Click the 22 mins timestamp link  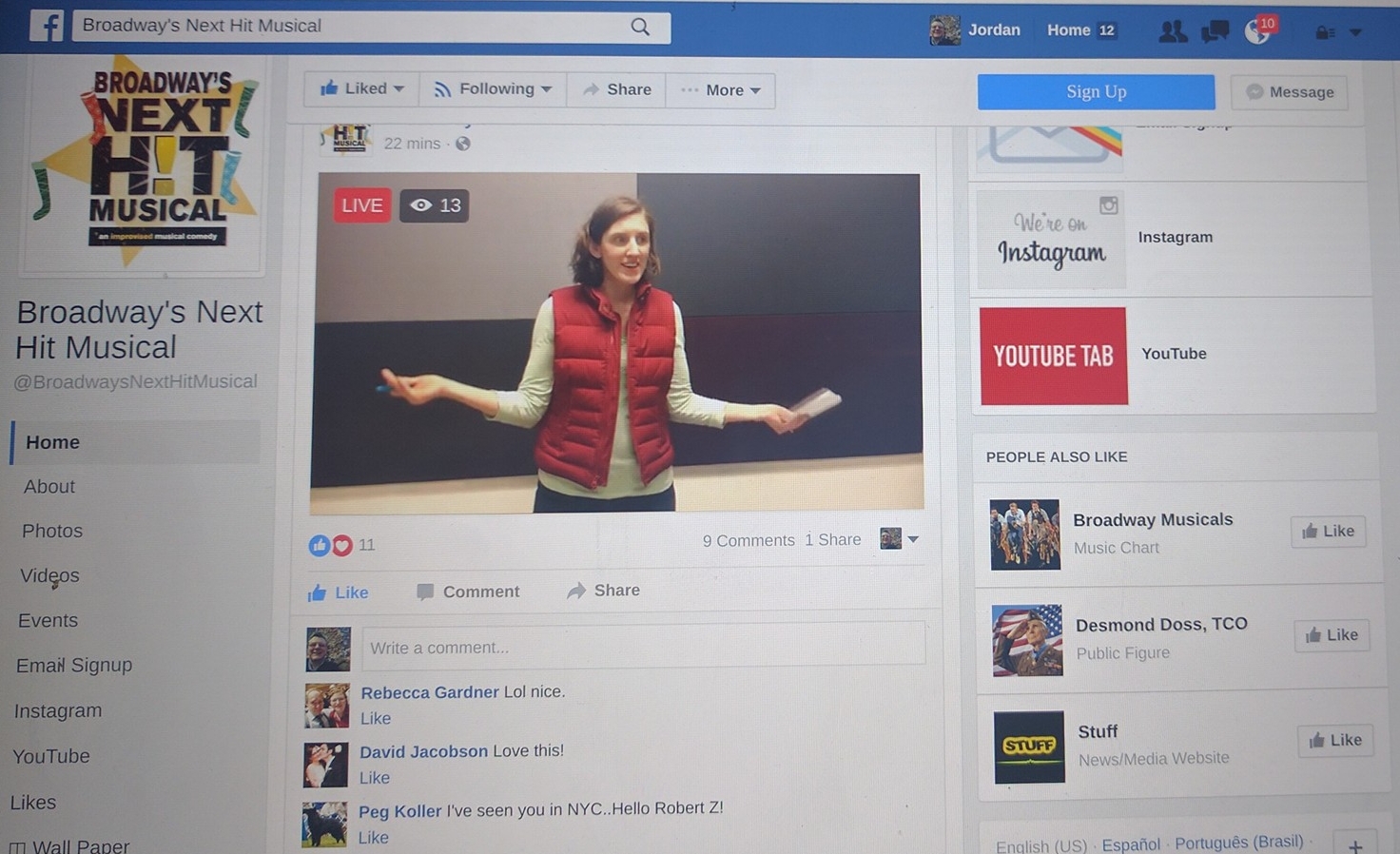(412, 144)
